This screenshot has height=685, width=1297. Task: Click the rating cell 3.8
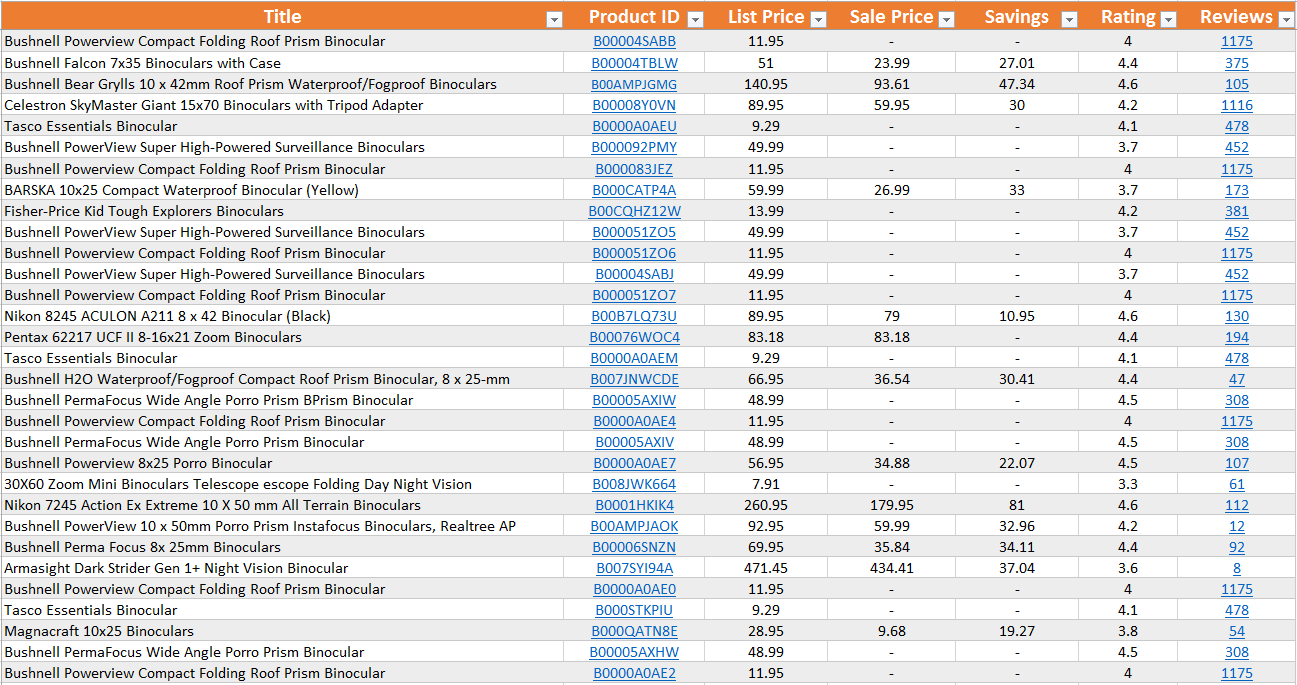[x=1128, y=631]
